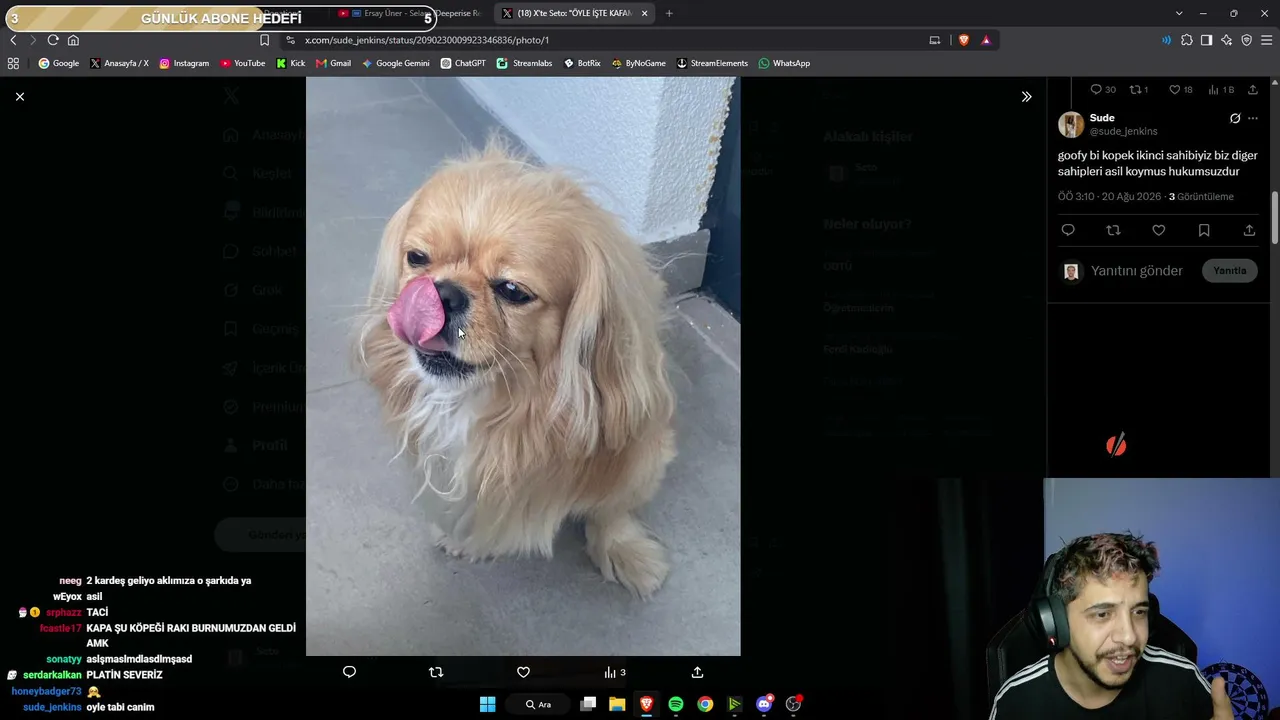Image resolution: width=1280 pixels, height=720 pixels.
Task: Like the photo using the heart below it
Action: coord(523,672)
